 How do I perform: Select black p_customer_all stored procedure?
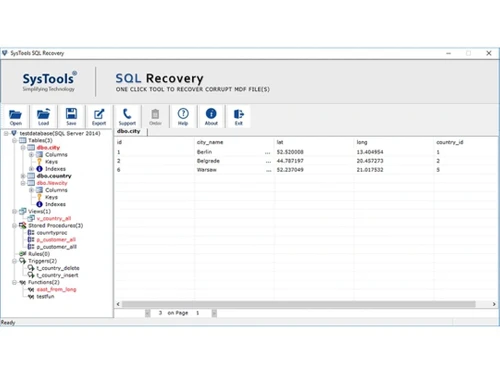click(56, 247)
